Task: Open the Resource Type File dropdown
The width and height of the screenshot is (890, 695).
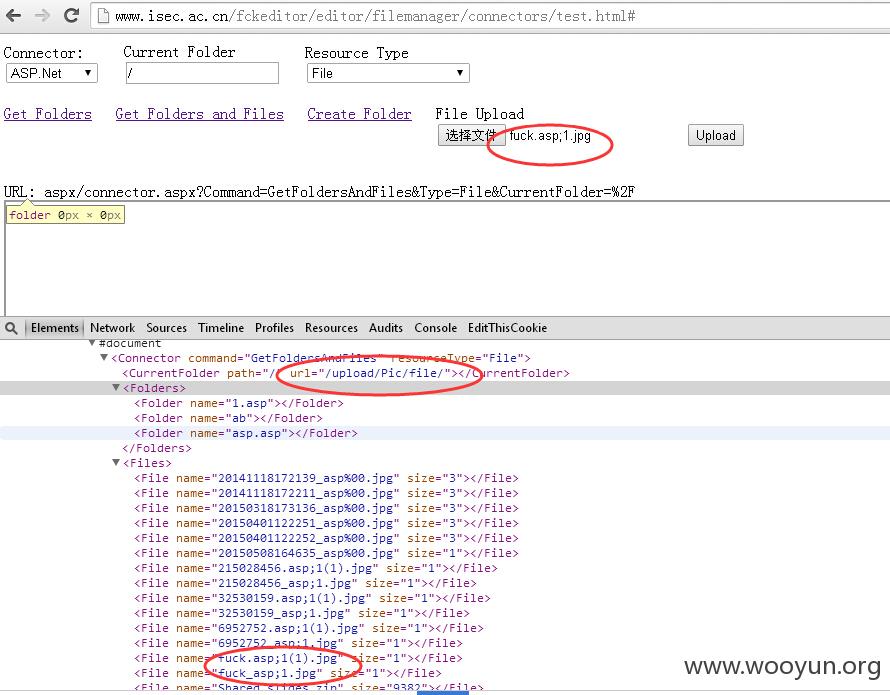Action: click(388, 73)
